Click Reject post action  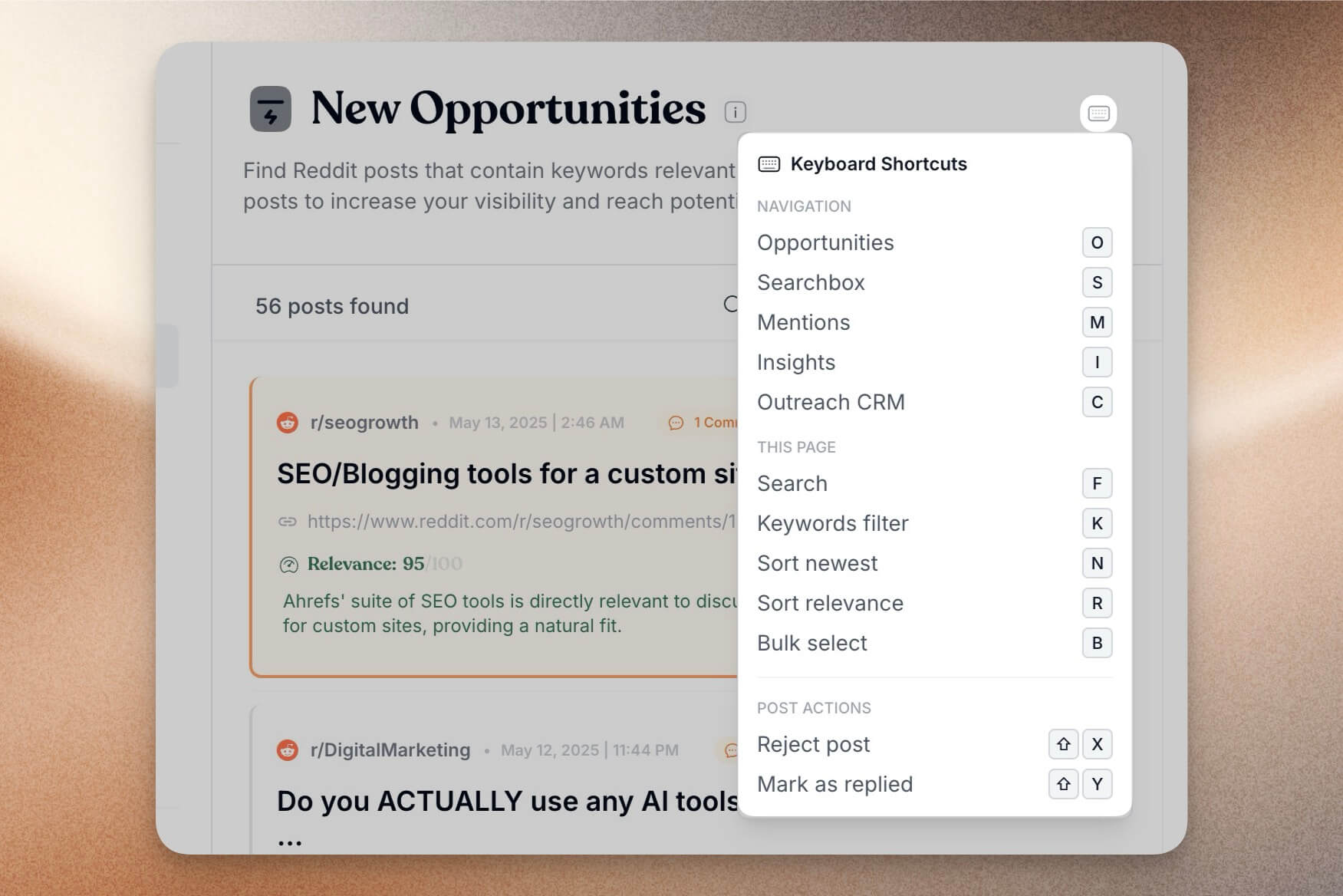coord(813,744)
